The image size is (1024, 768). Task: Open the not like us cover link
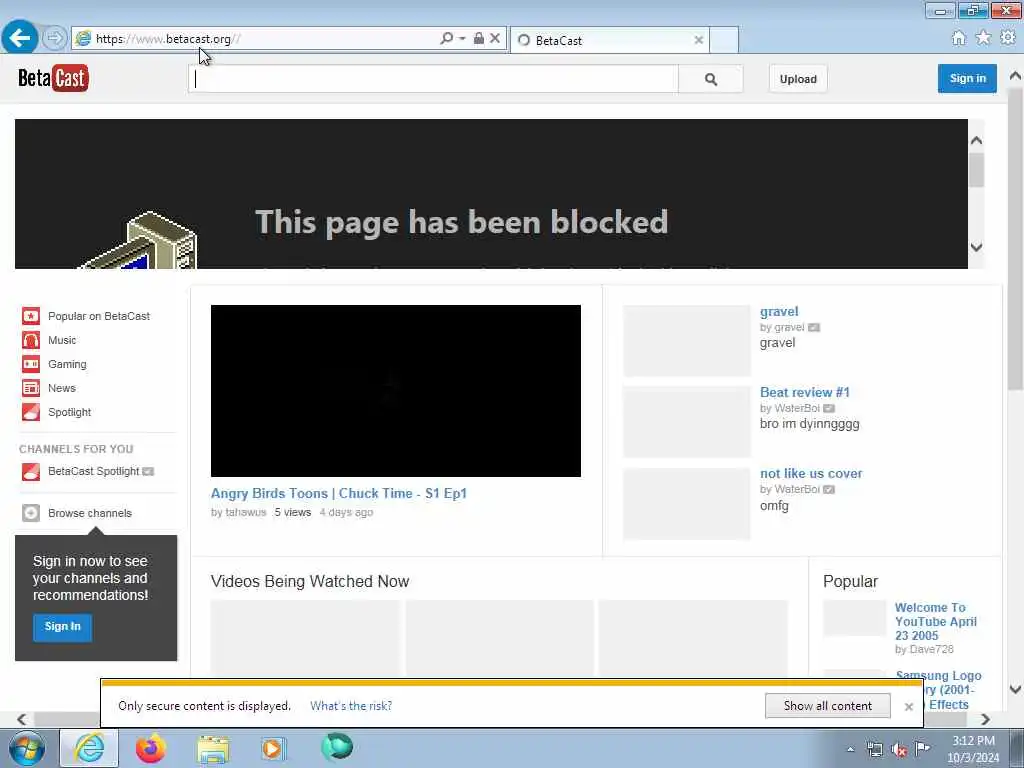click(811, 473)
